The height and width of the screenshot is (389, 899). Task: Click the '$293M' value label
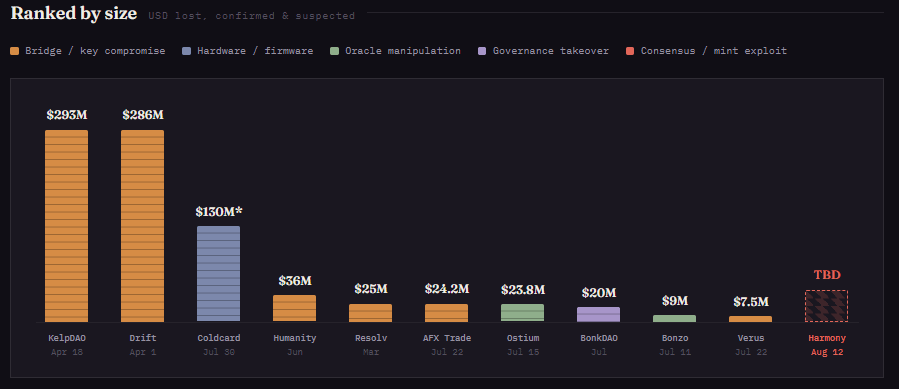[x=67, y=115]
